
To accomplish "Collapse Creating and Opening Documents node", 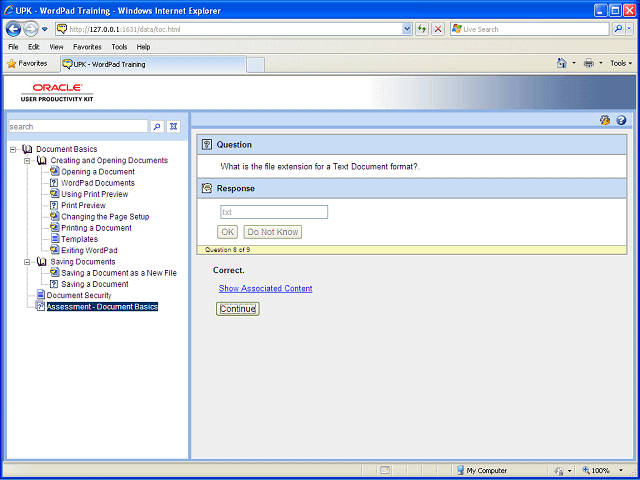I will pyautogui.click(x=27, y=161).
